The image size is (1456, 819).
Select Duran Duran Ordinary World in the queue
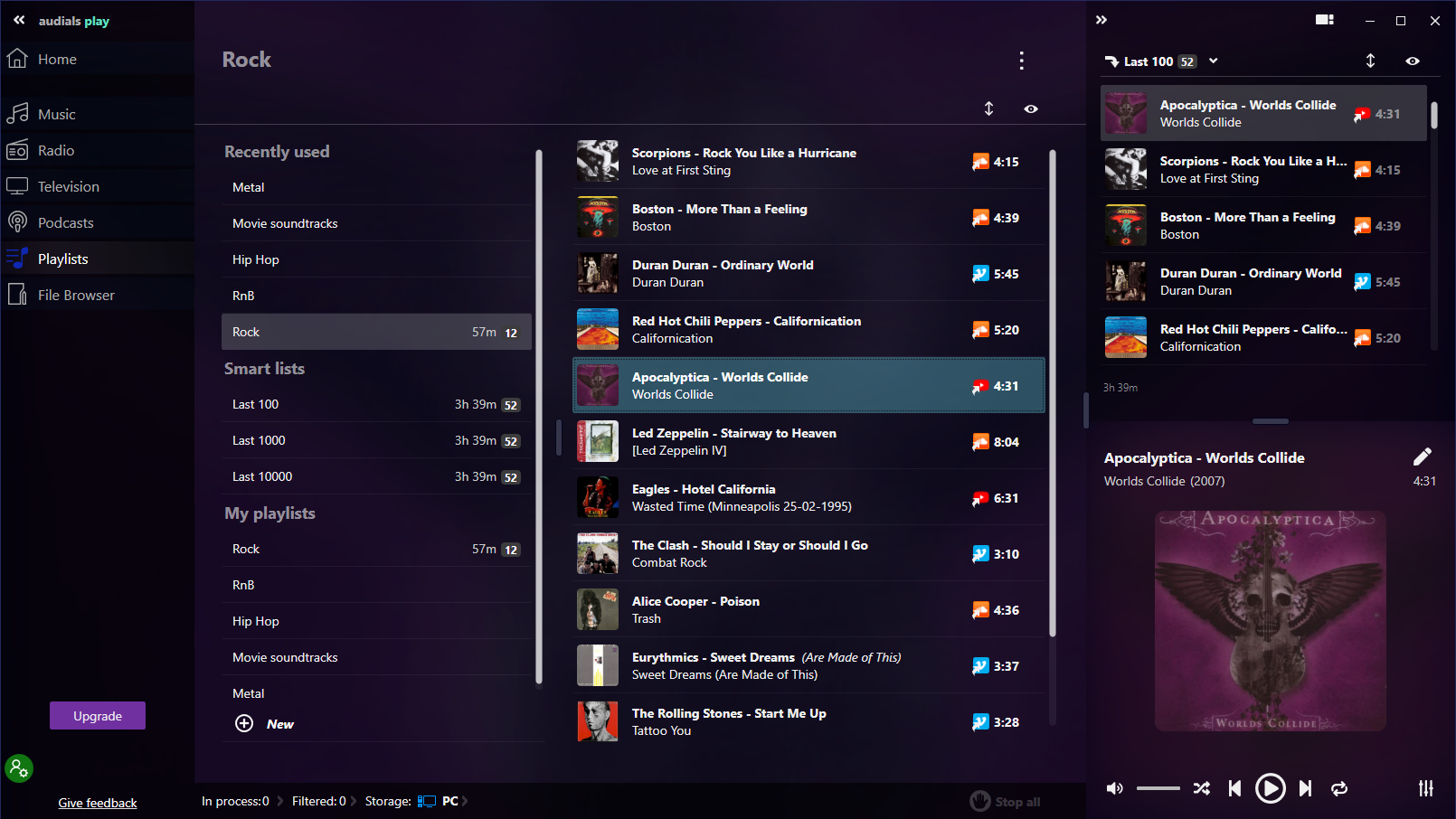1263,281
